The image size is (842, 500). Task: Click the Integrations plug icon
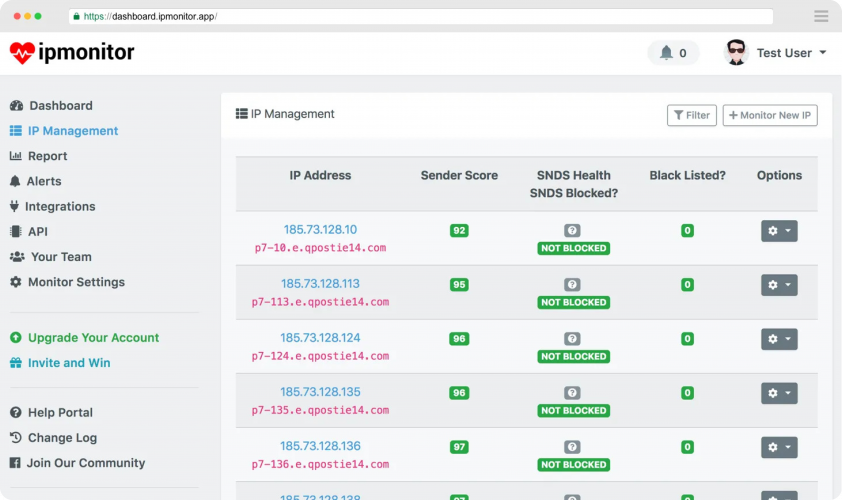[14, 206]
